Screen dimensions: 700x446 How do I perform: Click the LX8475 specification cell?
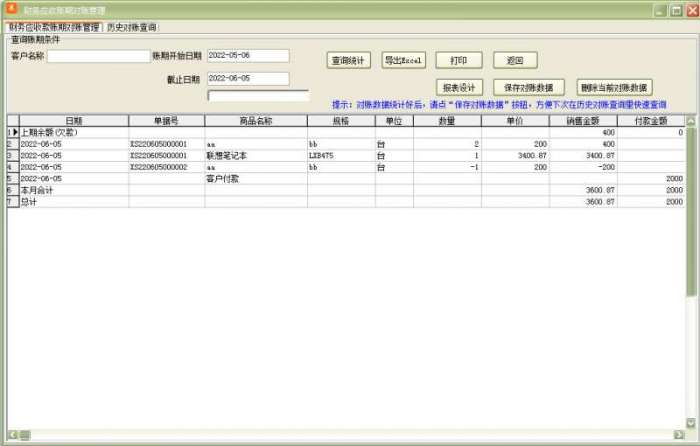click(341, 156)
